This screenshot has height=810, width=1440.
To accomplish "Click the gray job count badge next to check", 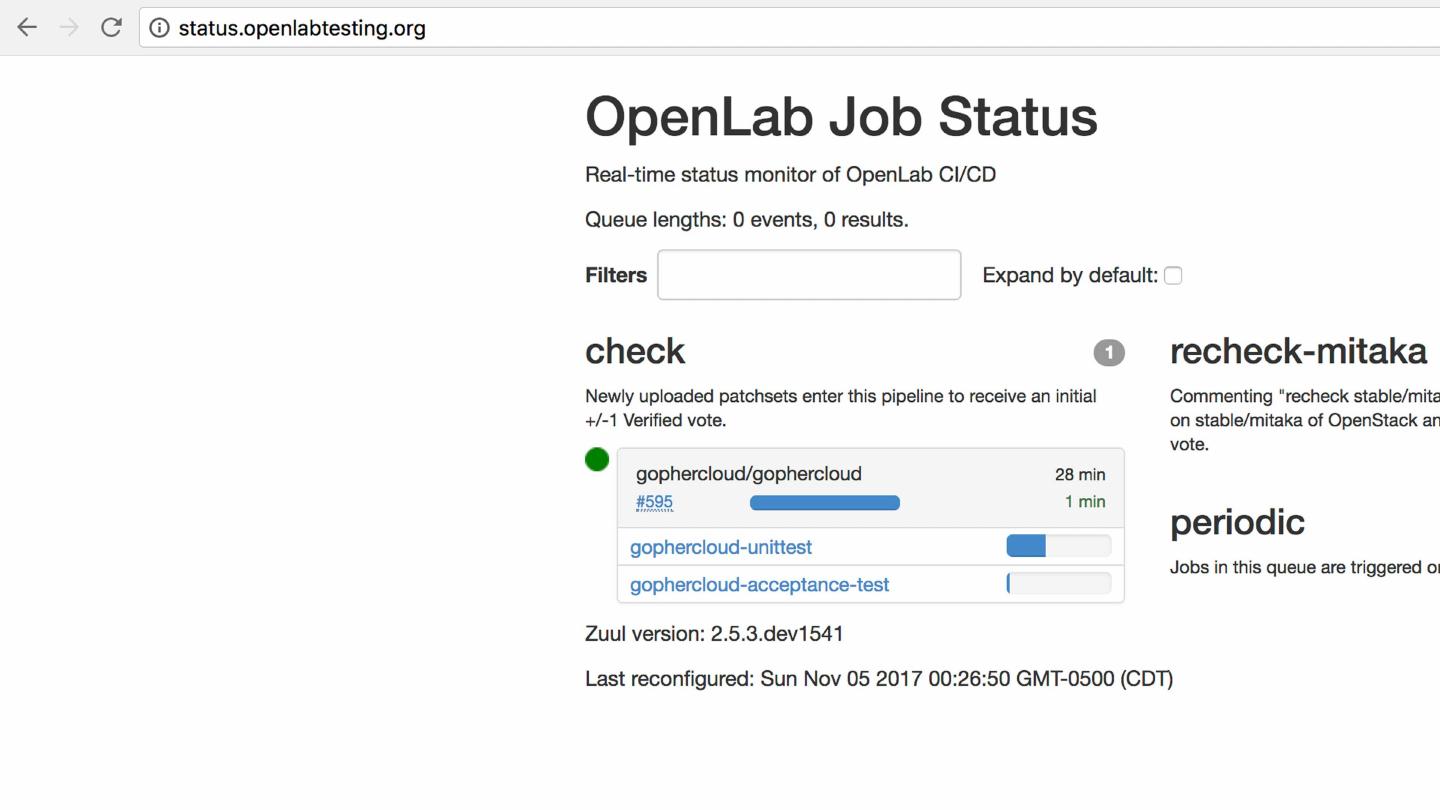I will click(x=1109, y=353).
